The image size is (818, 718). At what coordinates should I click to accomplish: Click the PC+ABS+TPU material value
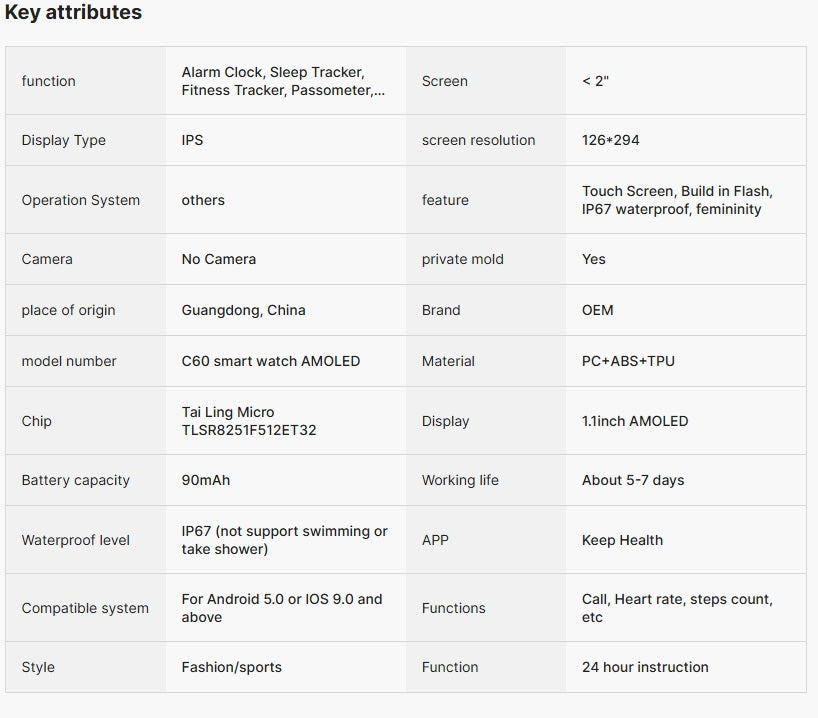[x=628, y=361]
